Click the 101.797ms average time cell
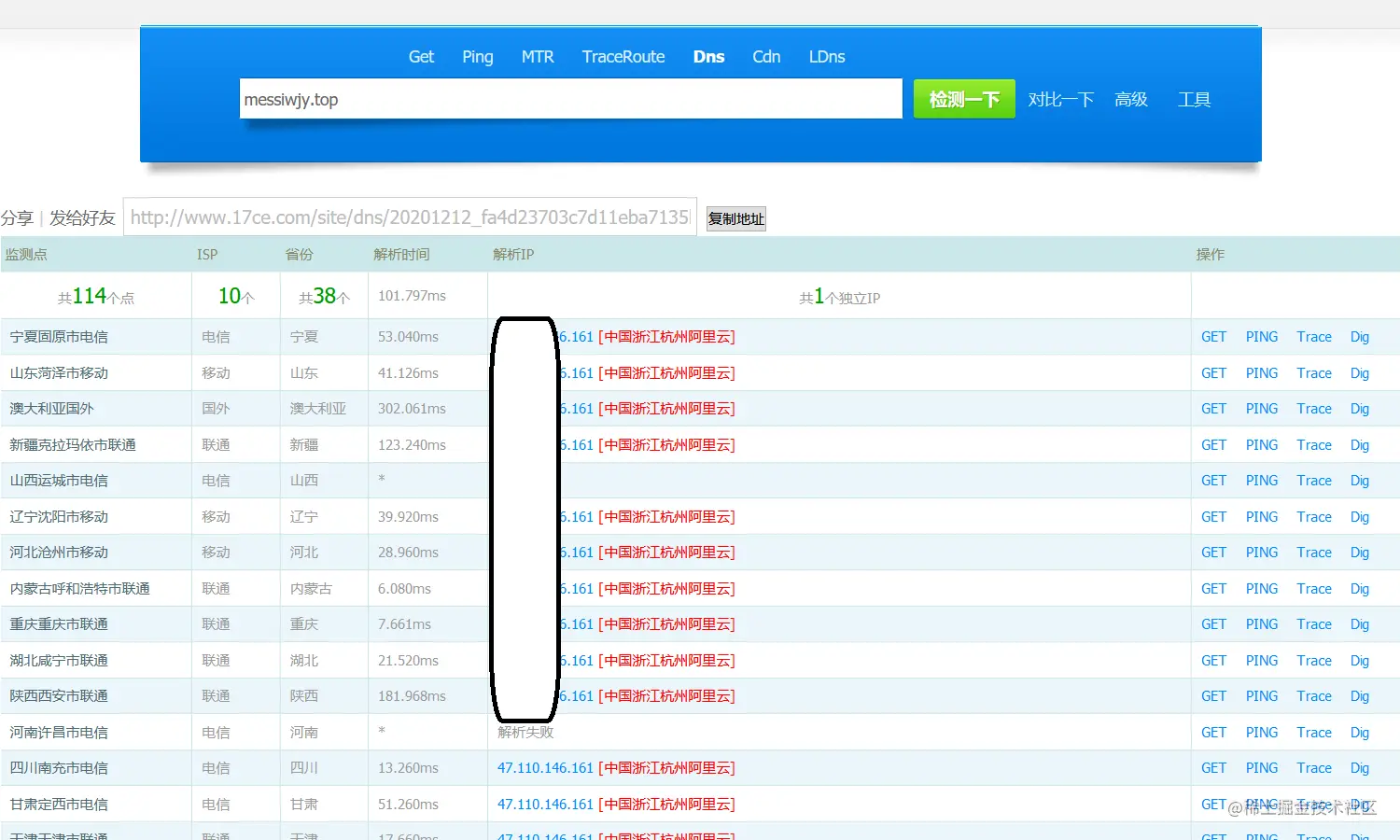 tap(412, 296)
